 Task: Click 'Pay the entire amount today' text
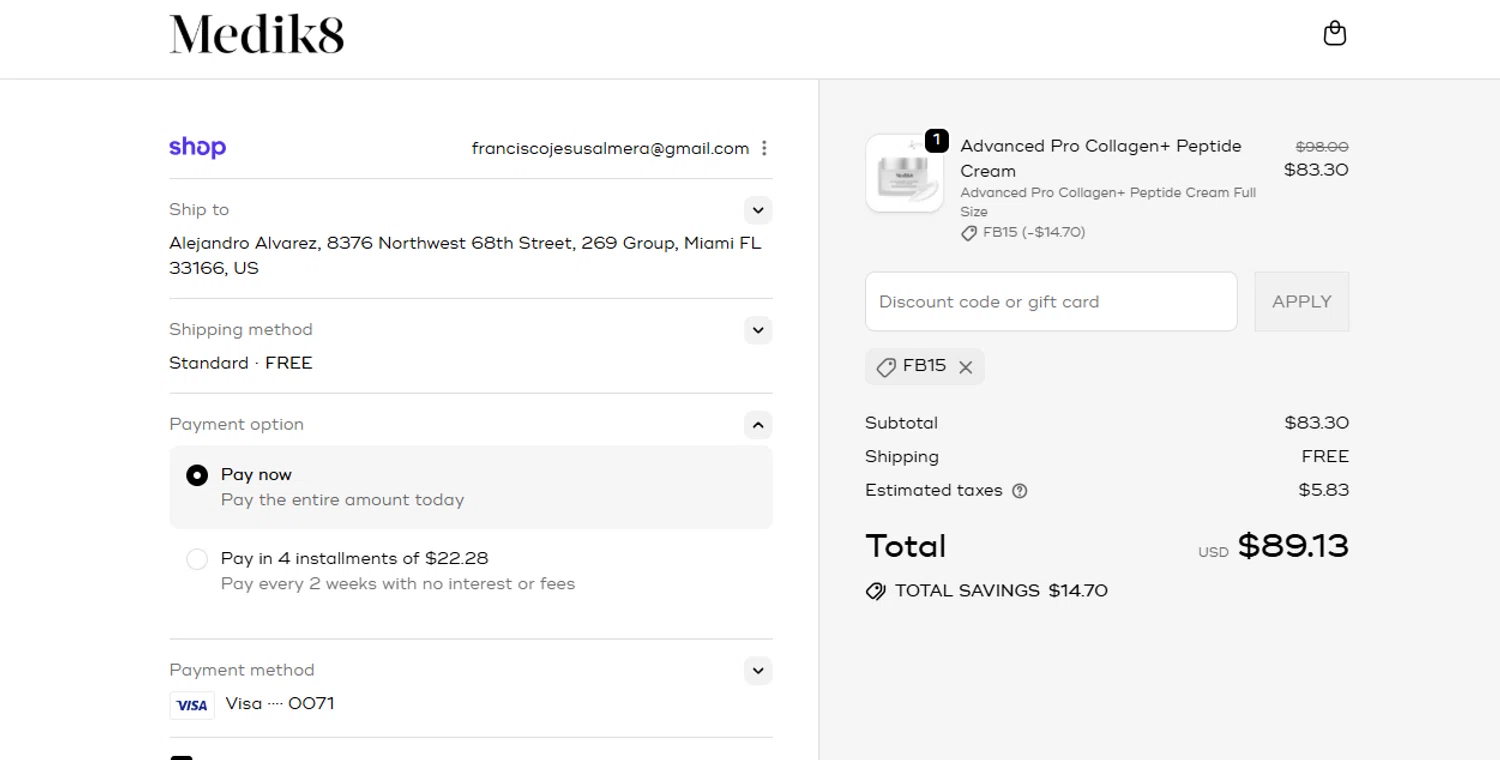tap(342, 500)
